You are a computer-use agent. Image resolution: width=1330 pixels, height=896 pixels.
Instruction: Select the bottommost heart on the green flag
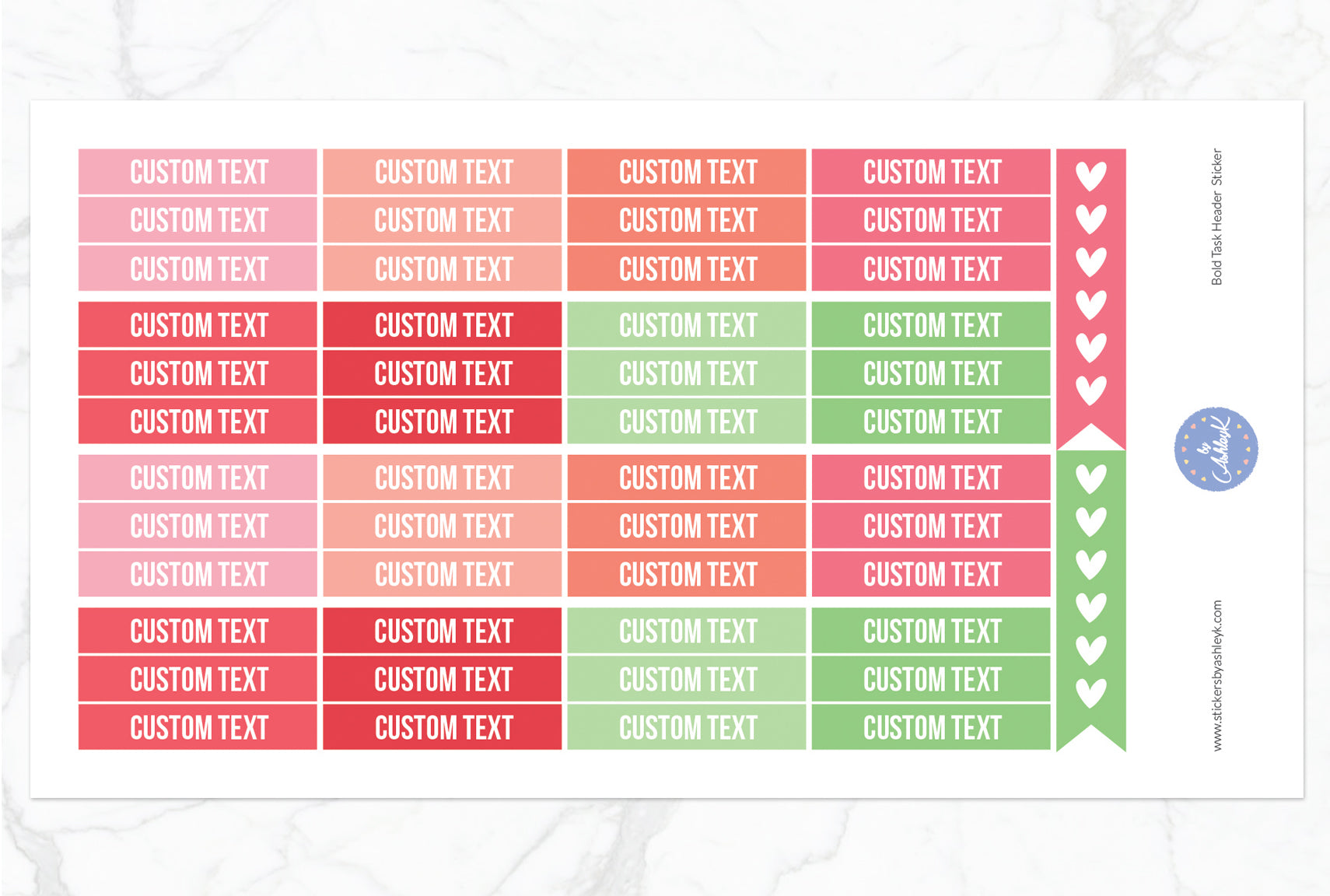click(x=1090, y=692)
